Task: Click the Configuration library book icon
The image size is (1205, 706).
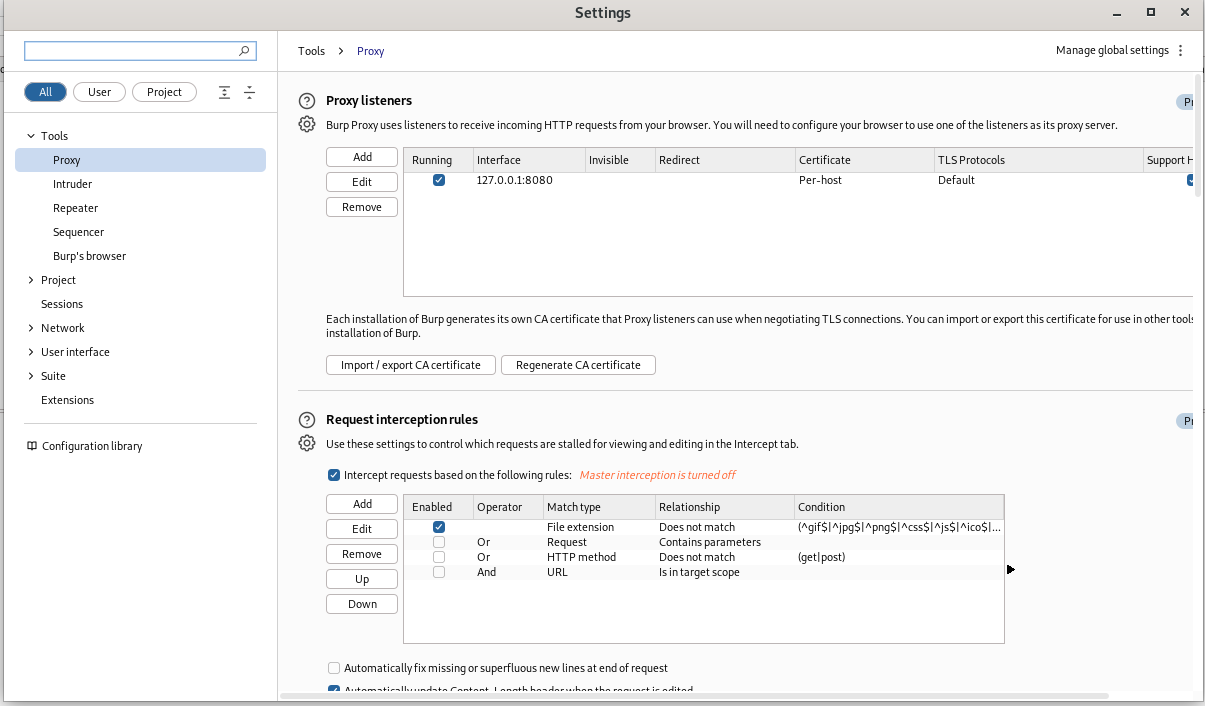Action: pyautogui.click(x=32, y=446)
